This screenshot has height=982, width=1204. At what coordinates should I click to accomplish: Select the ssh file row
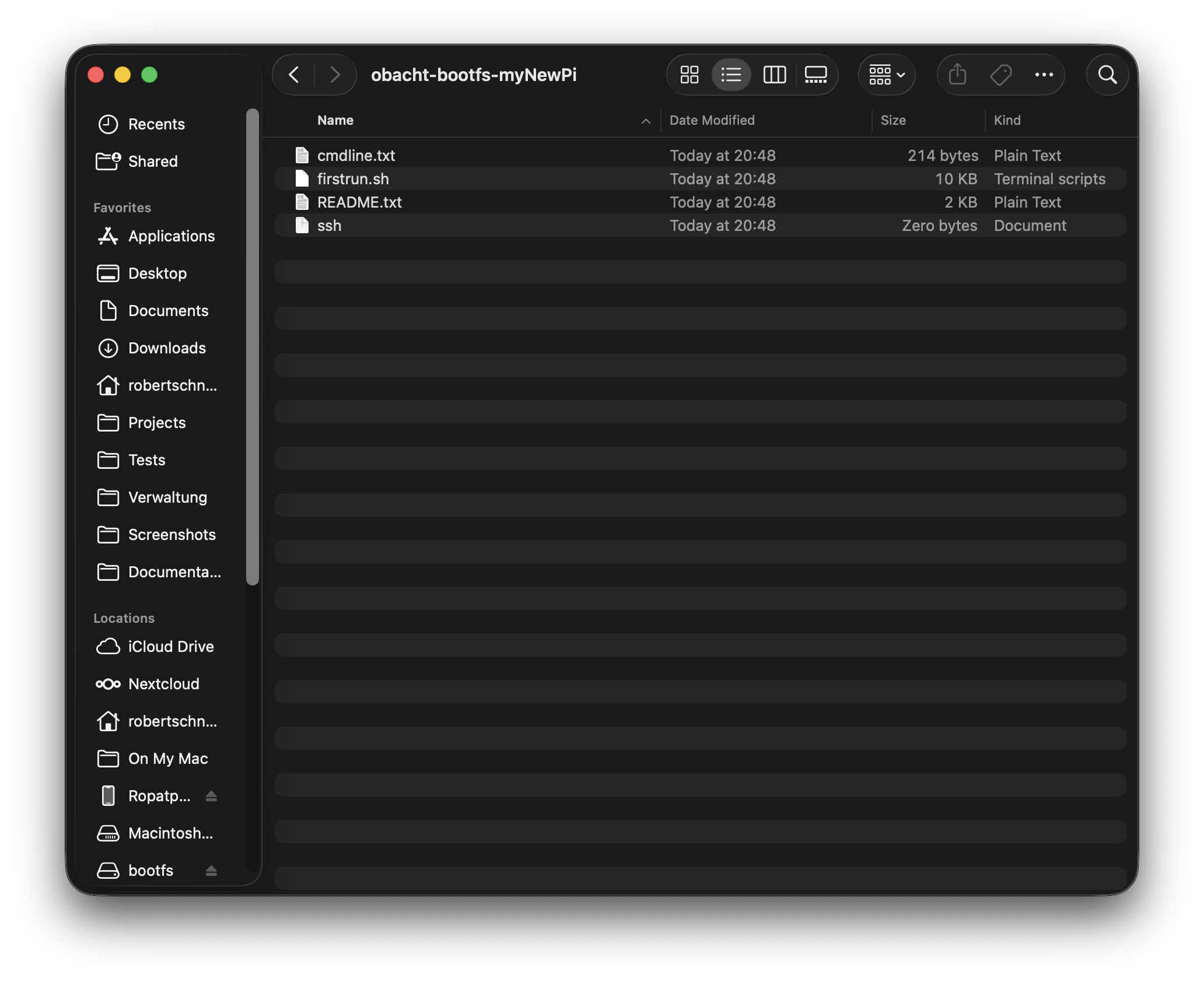[700, 225]
